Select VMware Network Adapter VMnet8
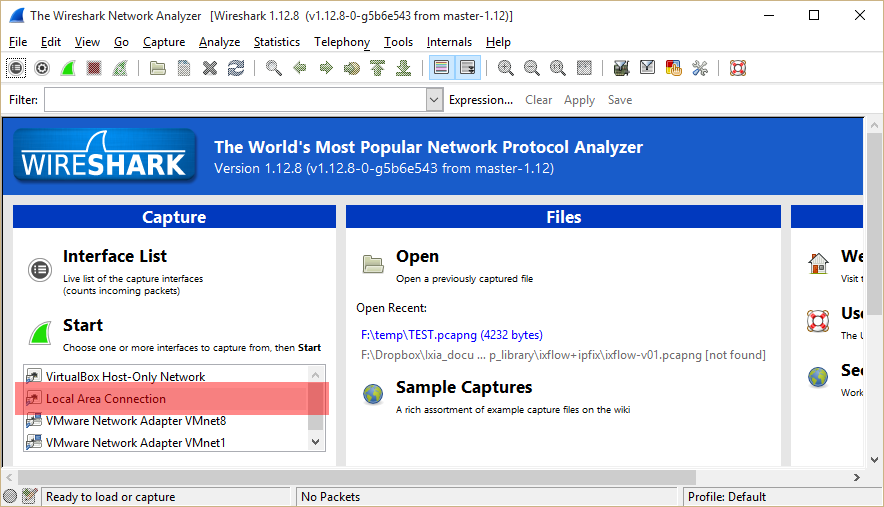The width and height of the screenshot is (884, 507). coord(166,421)
